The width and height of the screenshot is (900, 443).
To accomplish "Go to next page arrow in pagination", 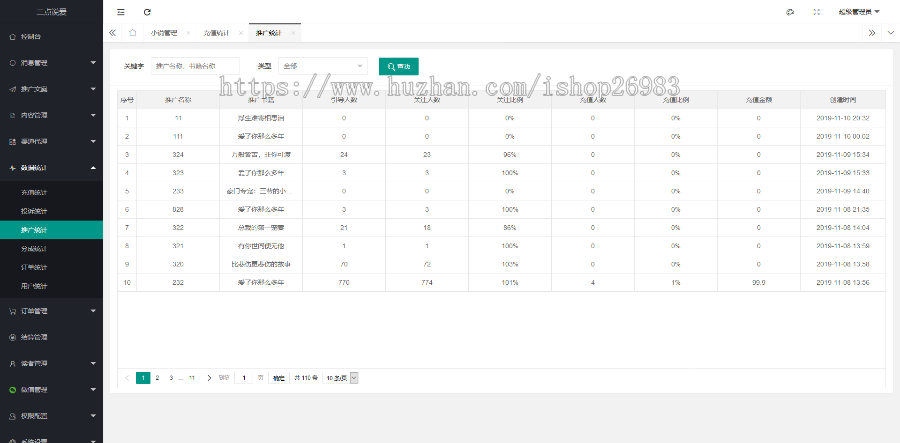I will (x=209, y=378).
